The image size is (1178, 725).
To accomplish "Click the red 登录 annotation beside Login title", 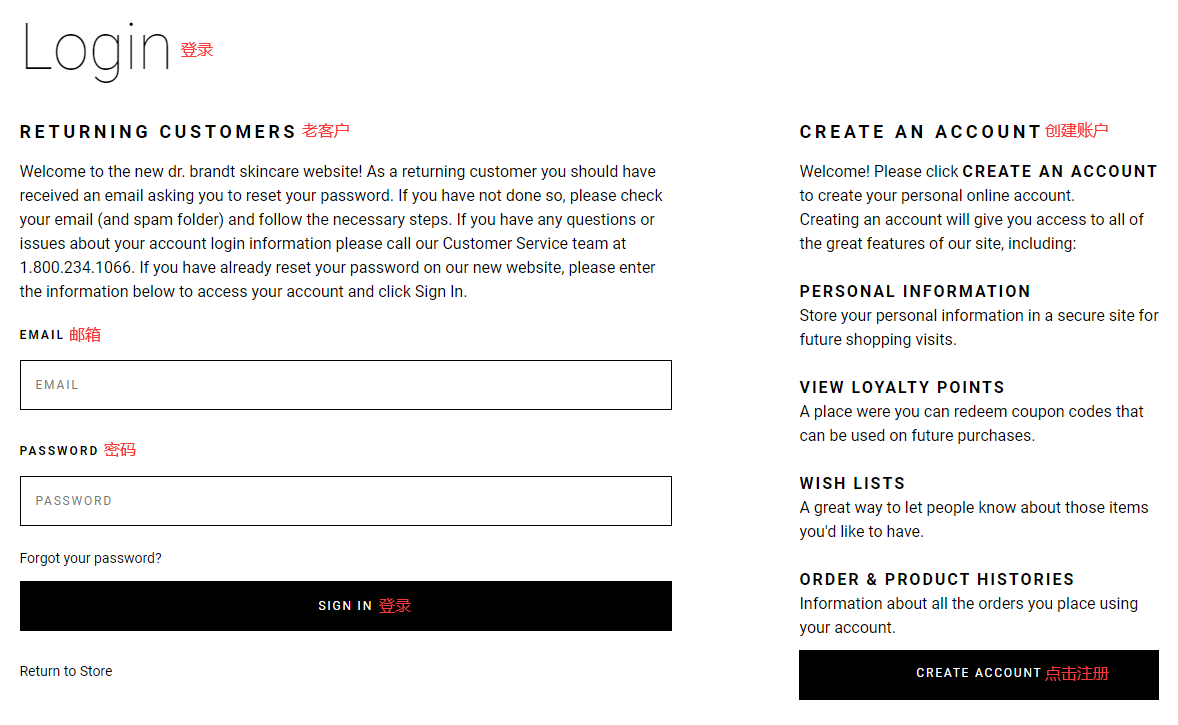I will (x=197, y=50).
